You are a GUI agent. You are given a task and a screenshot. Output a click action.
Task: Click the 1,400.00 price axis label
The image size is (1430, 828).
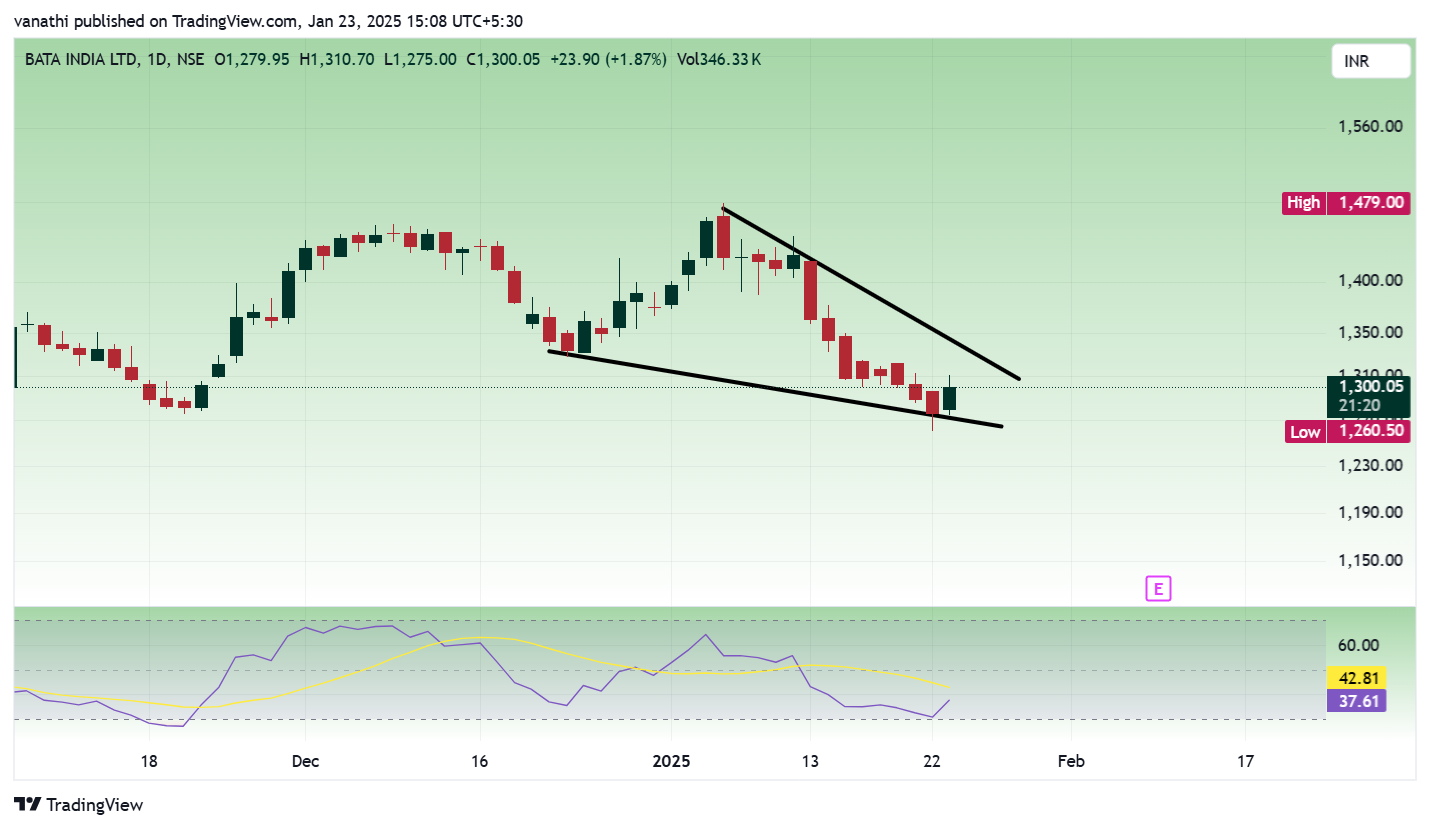click(1372, 281)
